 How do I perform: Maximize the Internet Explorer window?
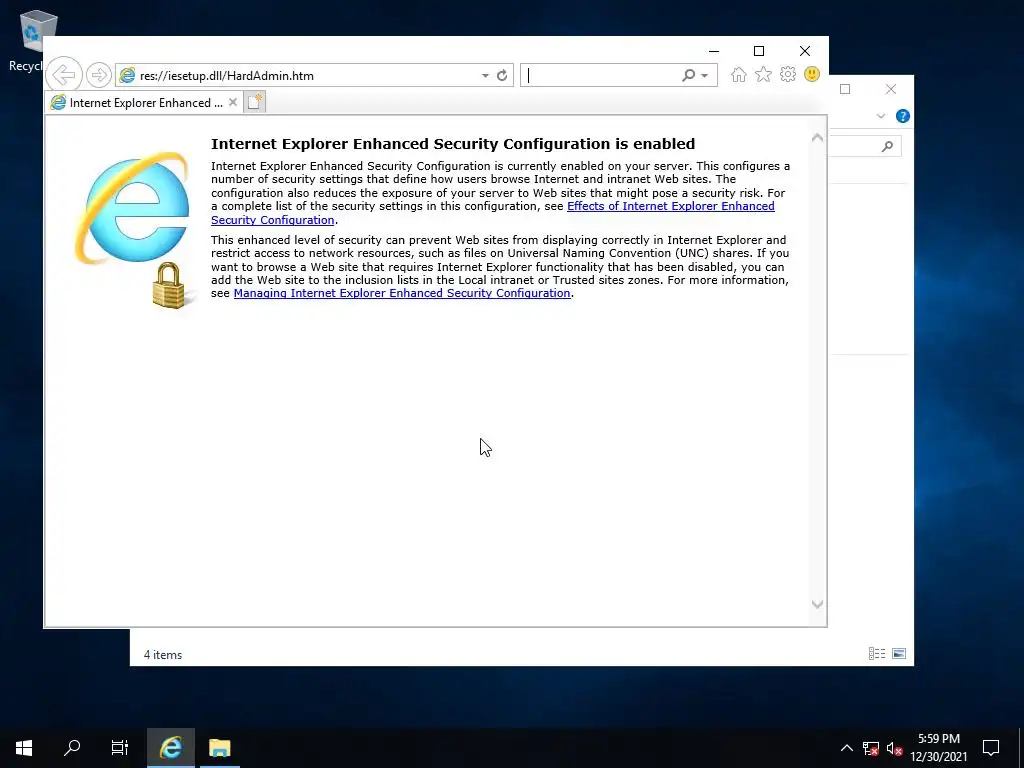pyautogui.click(x=759, y=51)
